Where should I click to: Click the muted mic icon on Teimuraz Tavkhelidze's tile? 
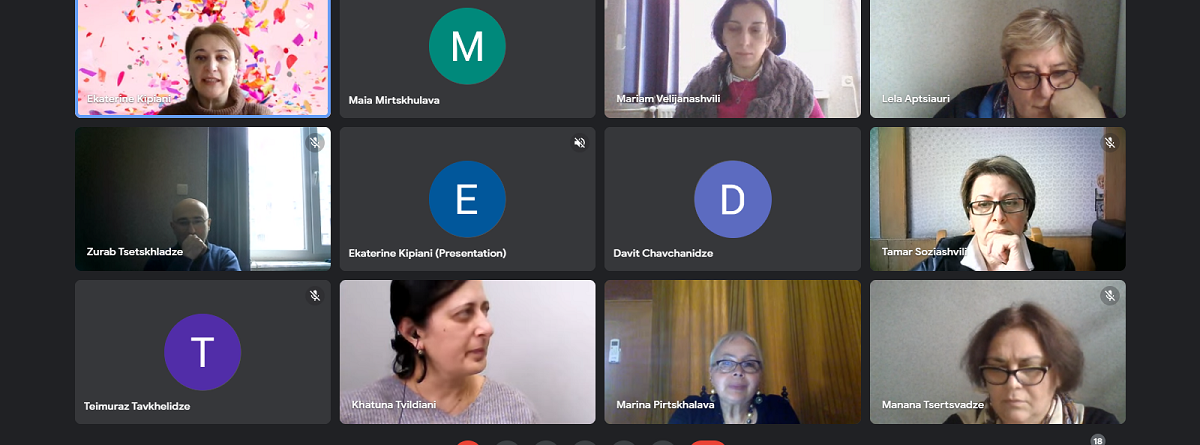(315, 296)
